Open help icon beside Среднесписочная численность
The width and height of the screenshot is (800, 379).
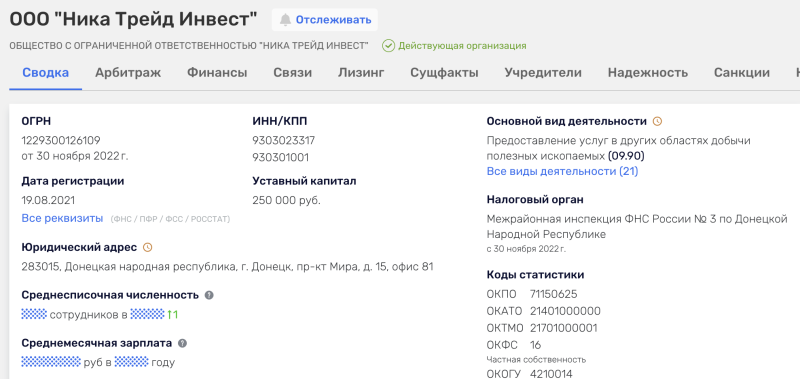point(209,295)
